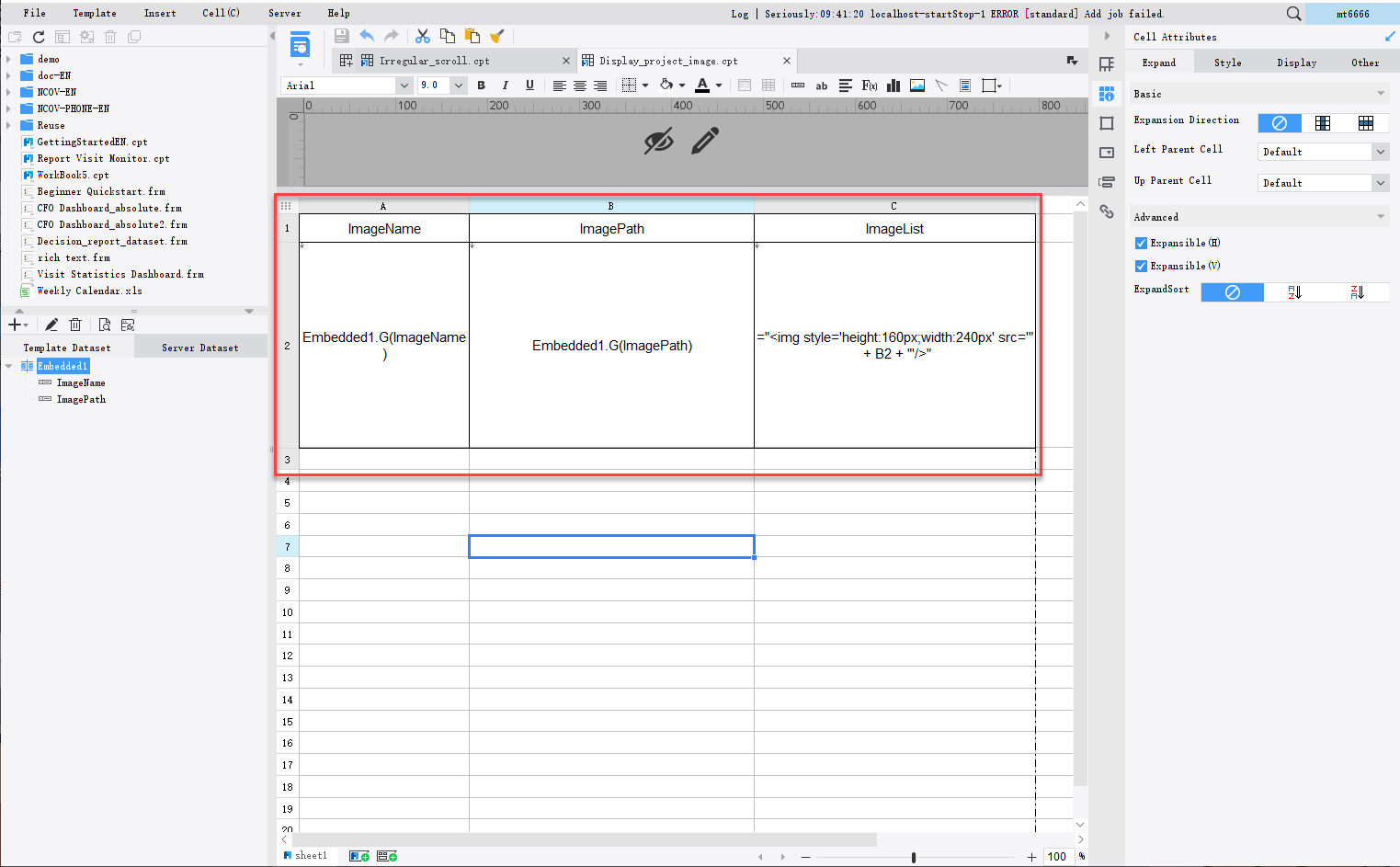The width and height of the screenshot is (1400, 867).
Task: Insert a chart from the toolbar
Action: (893, 85)
